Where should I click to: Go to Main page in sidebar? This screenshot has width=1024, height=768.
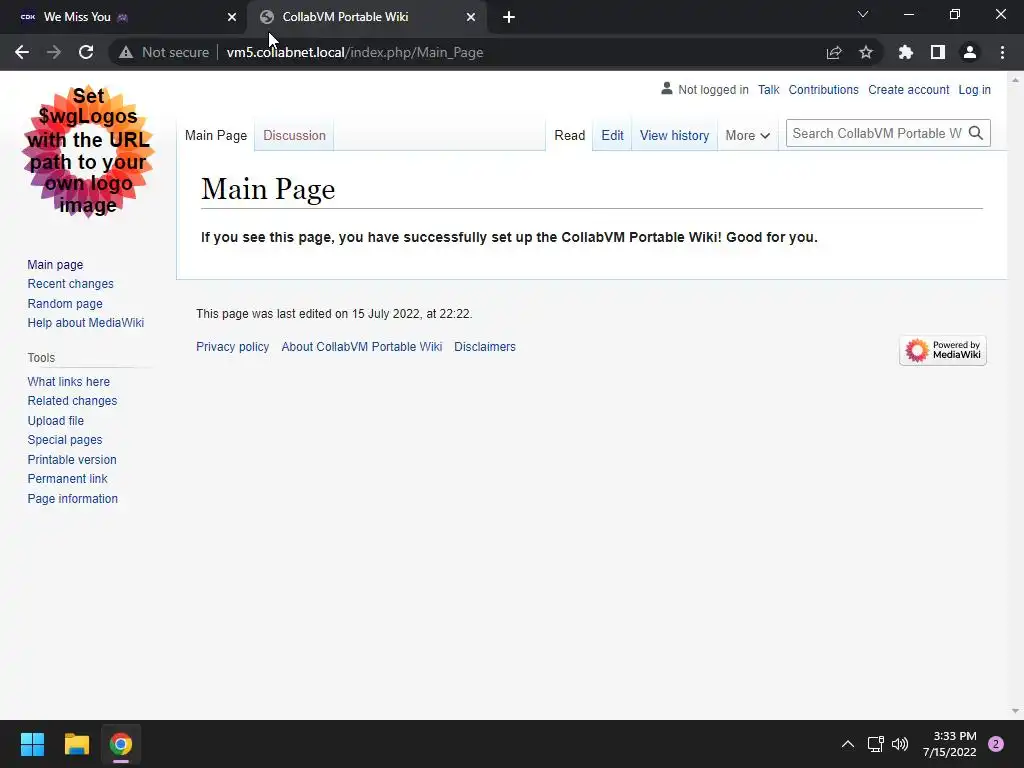click(56, 264)
